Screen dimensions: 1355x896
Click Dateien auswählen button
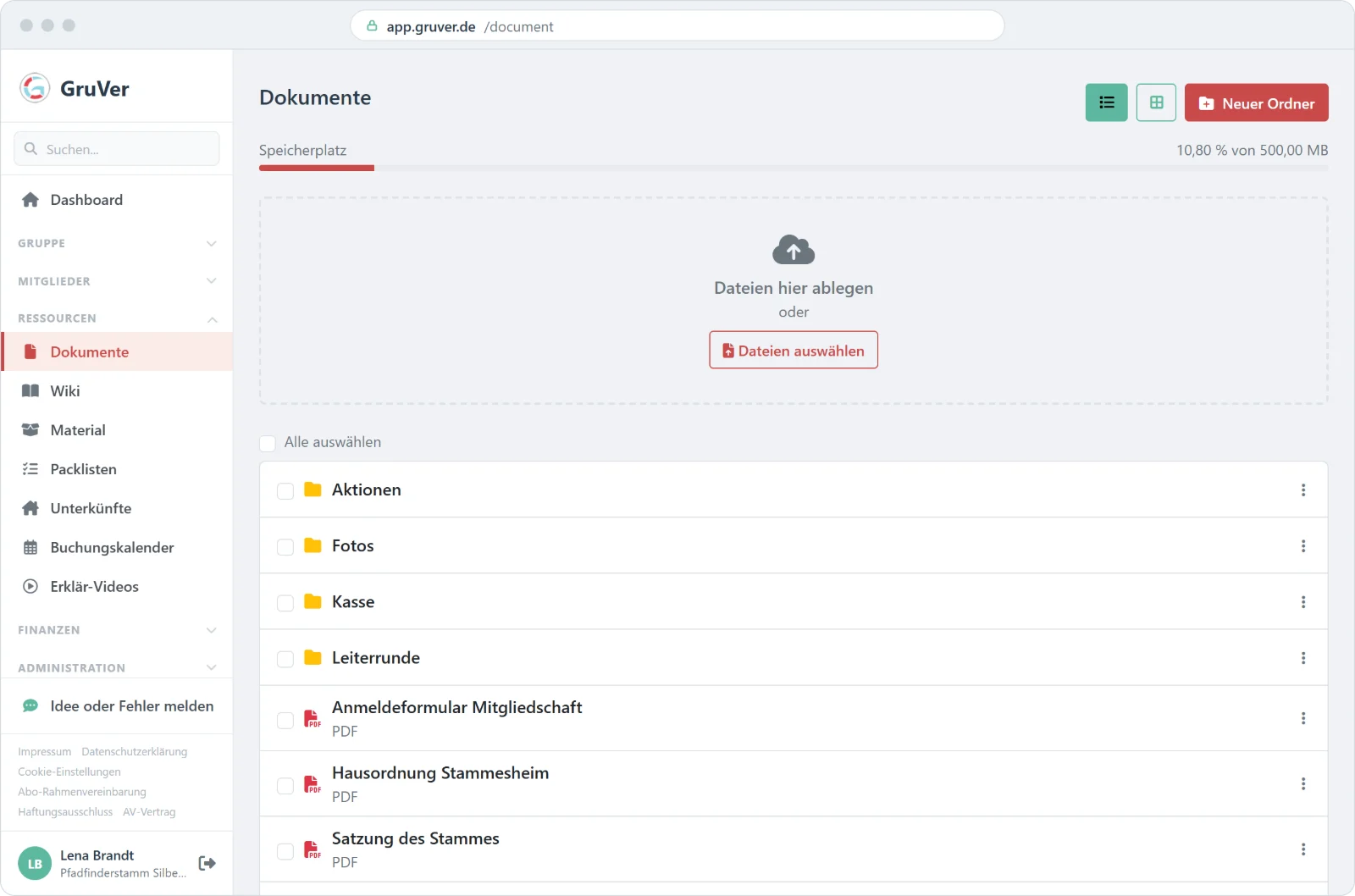794,350
